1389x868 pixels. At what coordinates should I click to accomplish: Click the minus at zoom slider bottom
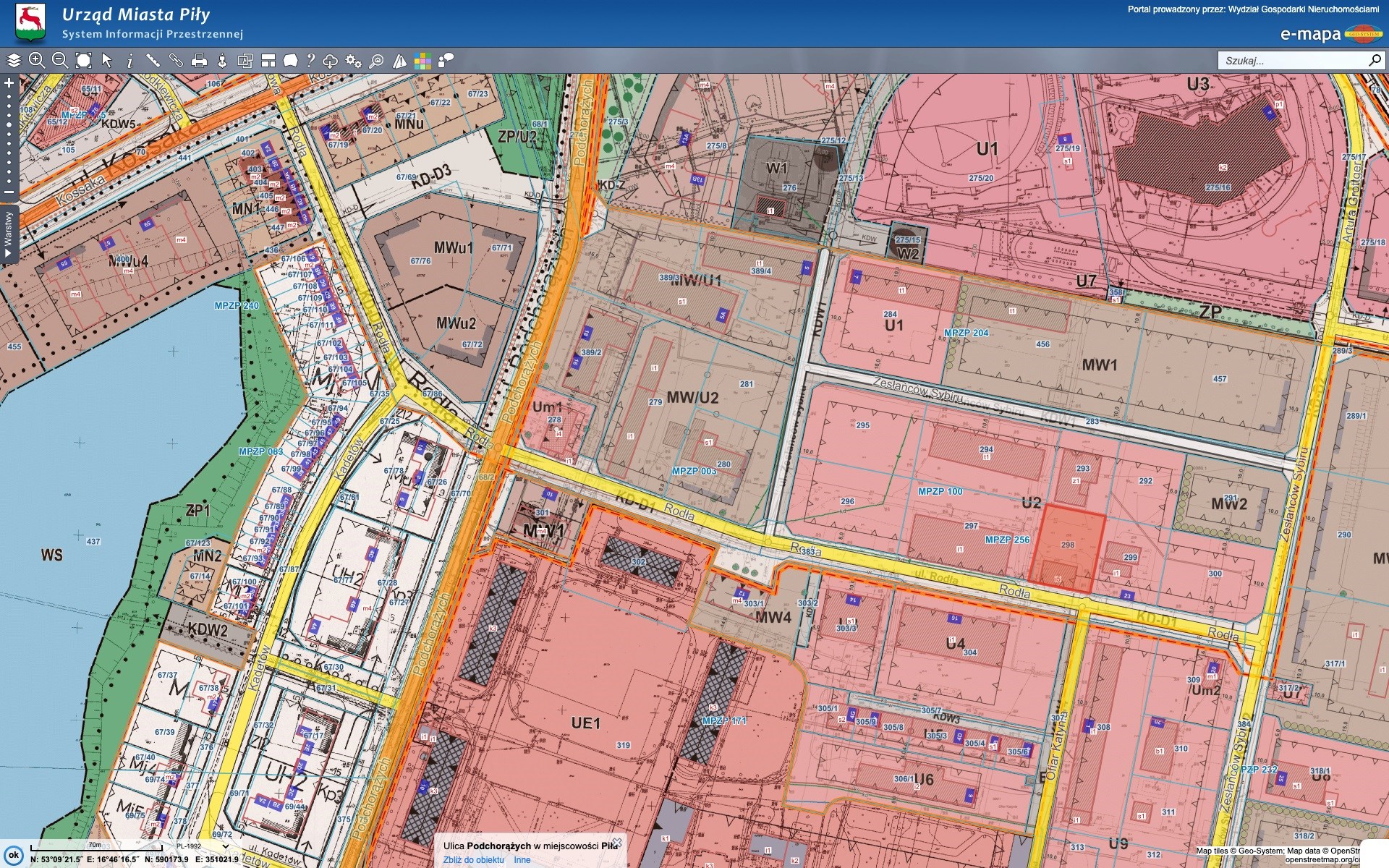9,192
